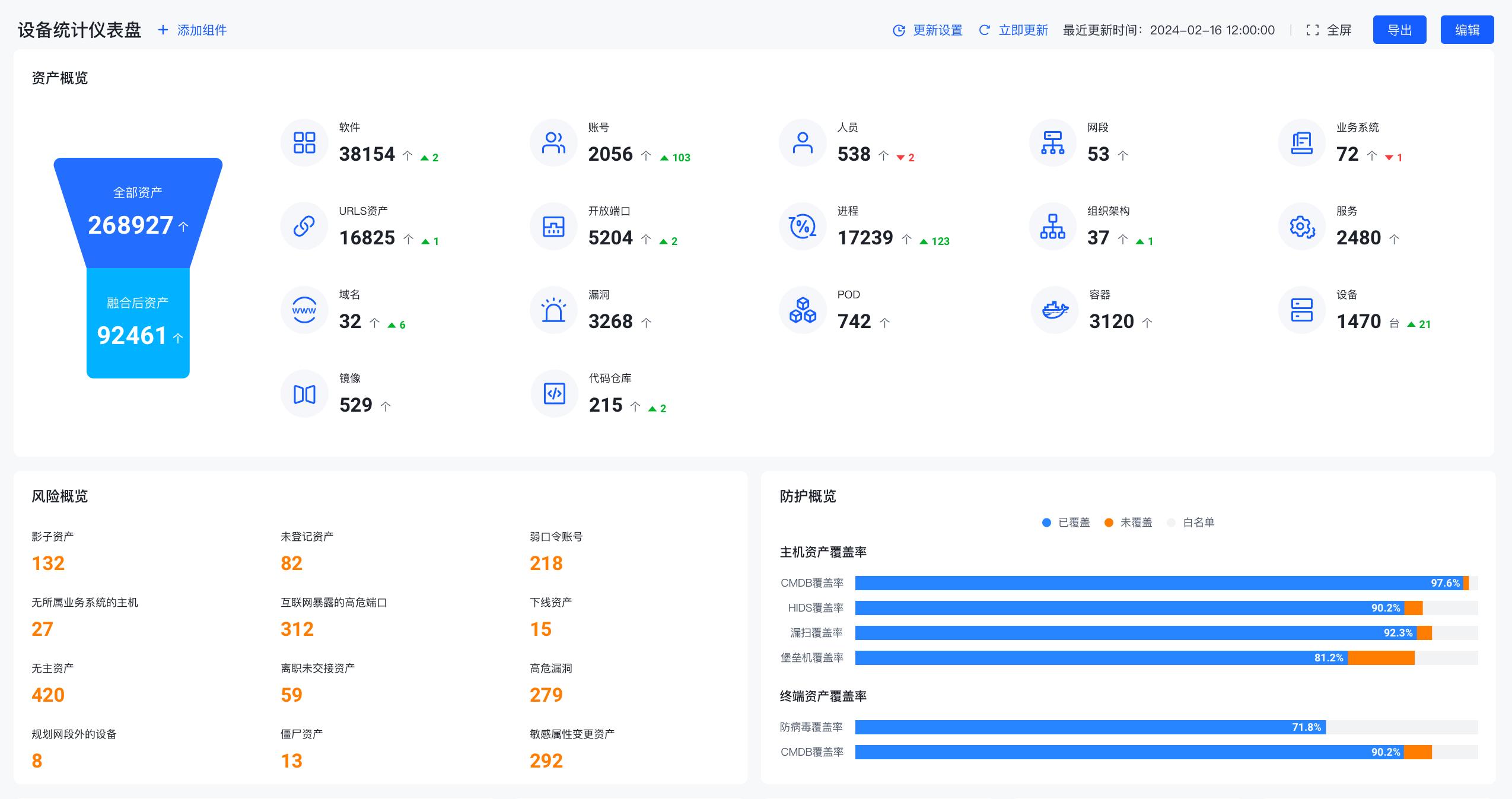Click the 网段 network segment icon
This screenshot has width=1512, height=799.
point(1053,143)
